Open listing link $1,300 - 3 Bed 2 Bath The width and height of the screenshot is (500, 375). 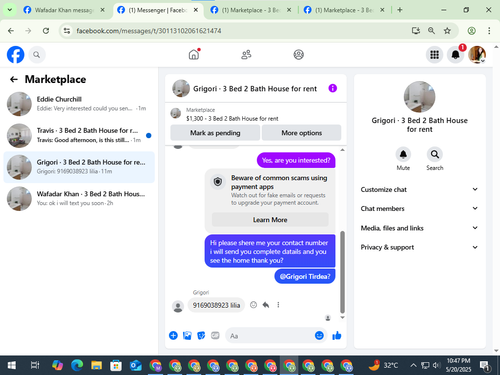point(232,118)
